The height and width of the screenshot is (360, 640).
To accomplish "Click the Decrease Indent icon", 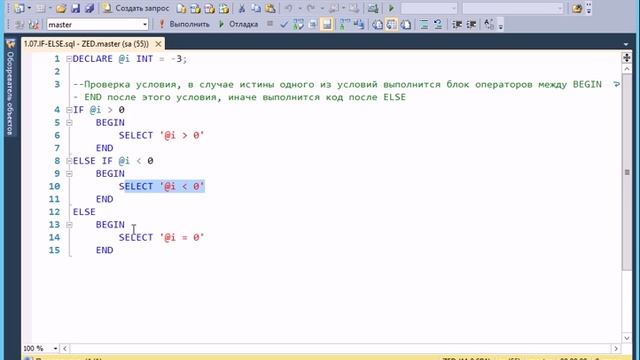I will tap(457, 25).
